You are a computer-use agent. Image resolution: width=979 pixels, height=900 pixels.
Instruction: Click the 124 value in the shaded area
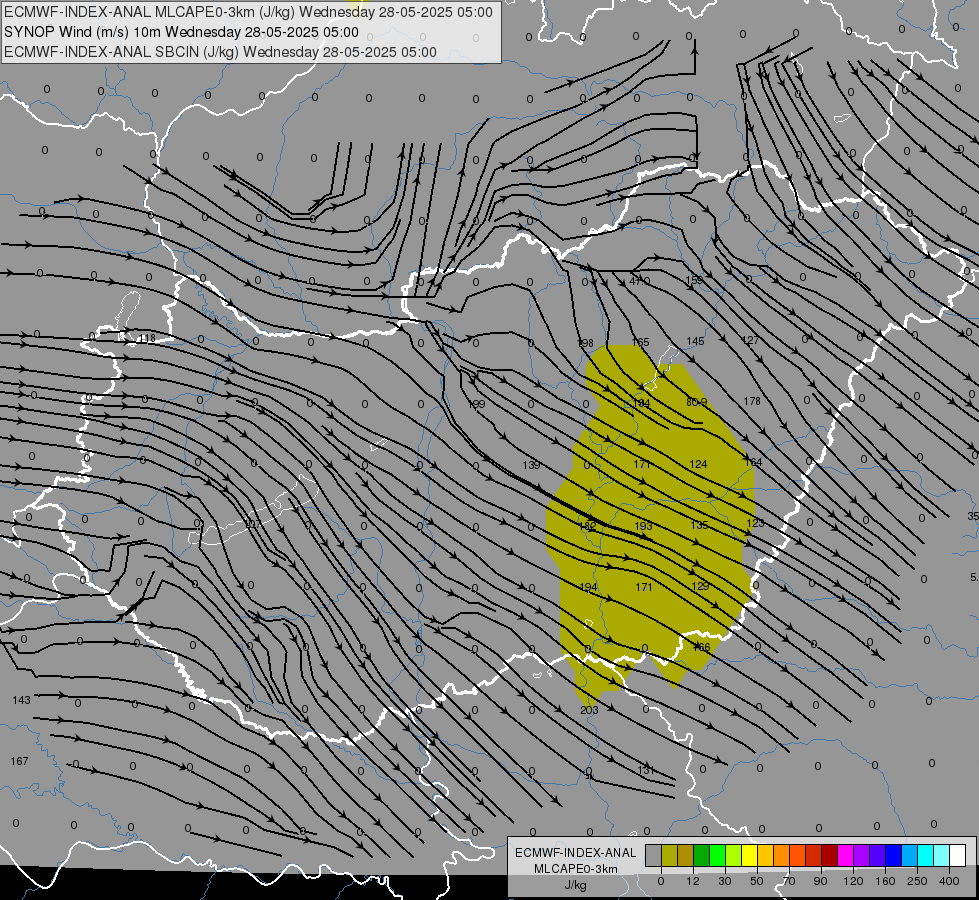(x=698, y=464)
